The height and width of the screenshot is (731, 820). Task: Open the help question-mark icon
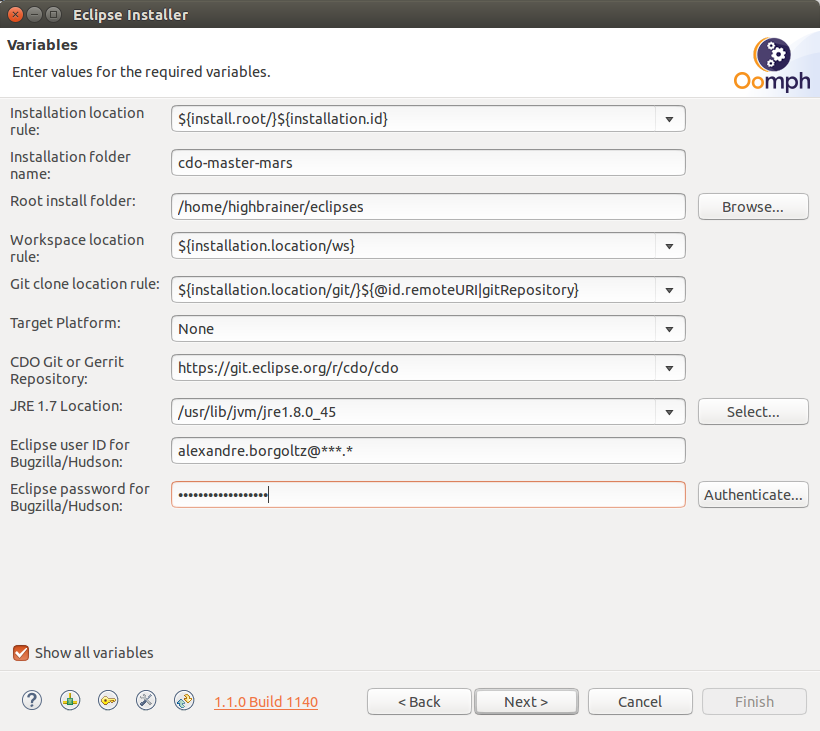click(32, 701)
